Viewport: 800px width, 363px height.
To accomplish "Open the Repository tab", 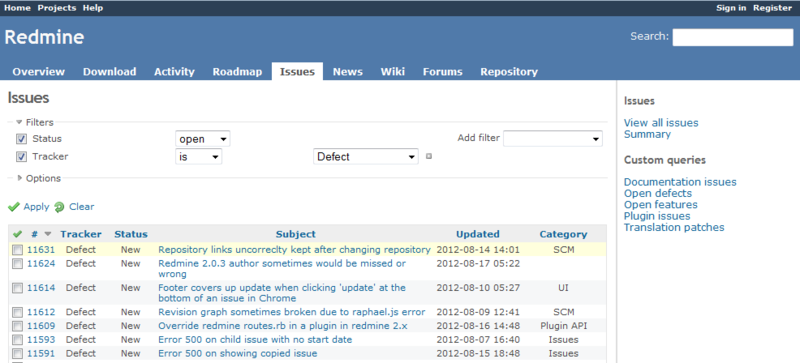I will click(x=509, y=71).
